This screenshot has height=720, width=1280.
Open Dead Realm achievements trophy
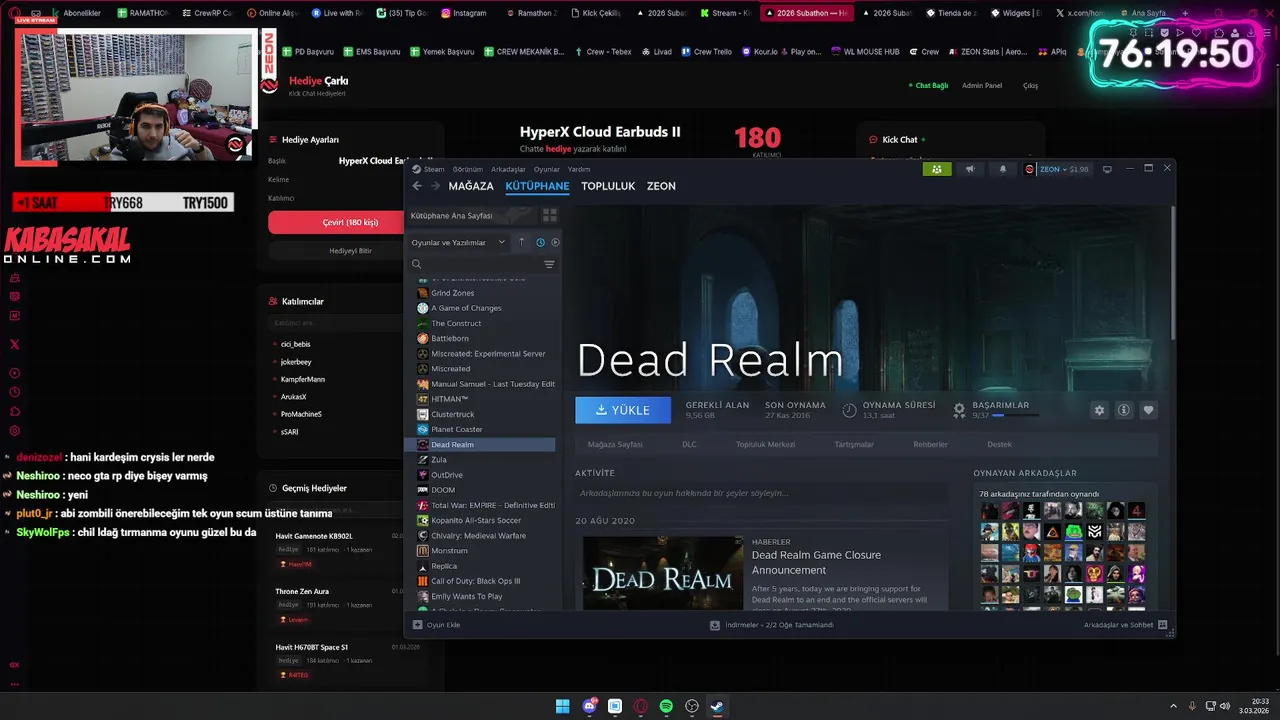[x=959, y=410]
